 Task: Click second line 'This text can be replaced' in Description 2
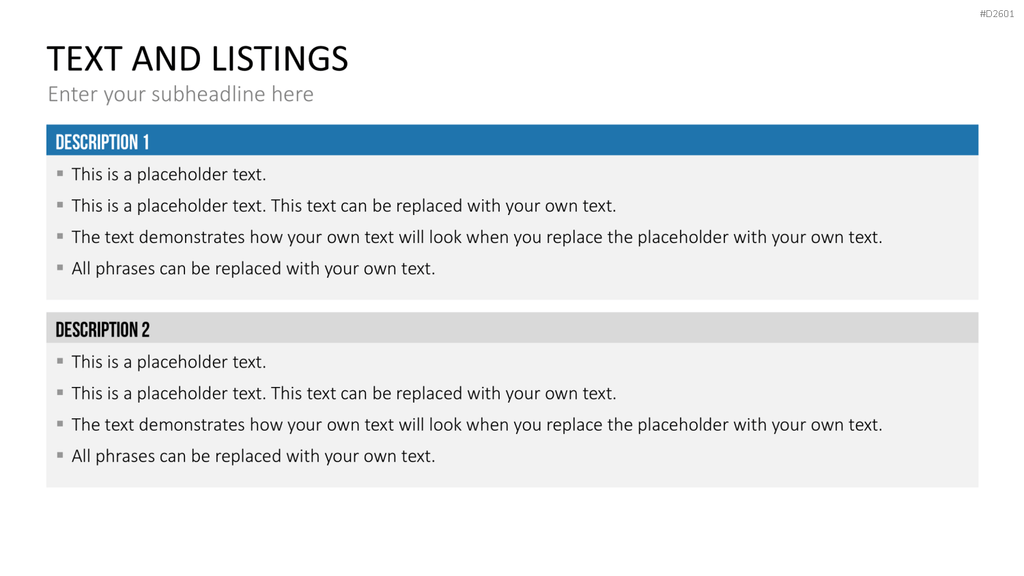(344, 393)
